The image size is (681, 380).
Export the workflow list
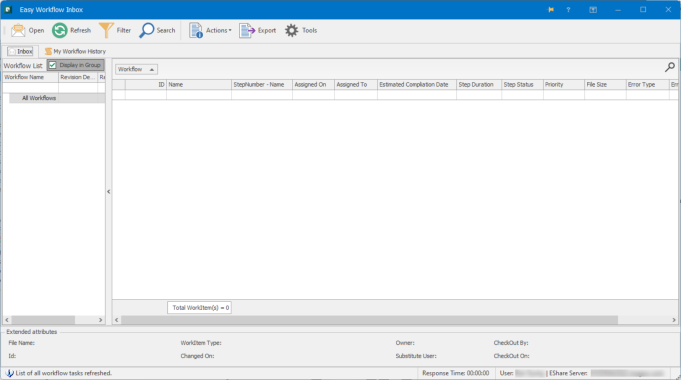(258, 30)
